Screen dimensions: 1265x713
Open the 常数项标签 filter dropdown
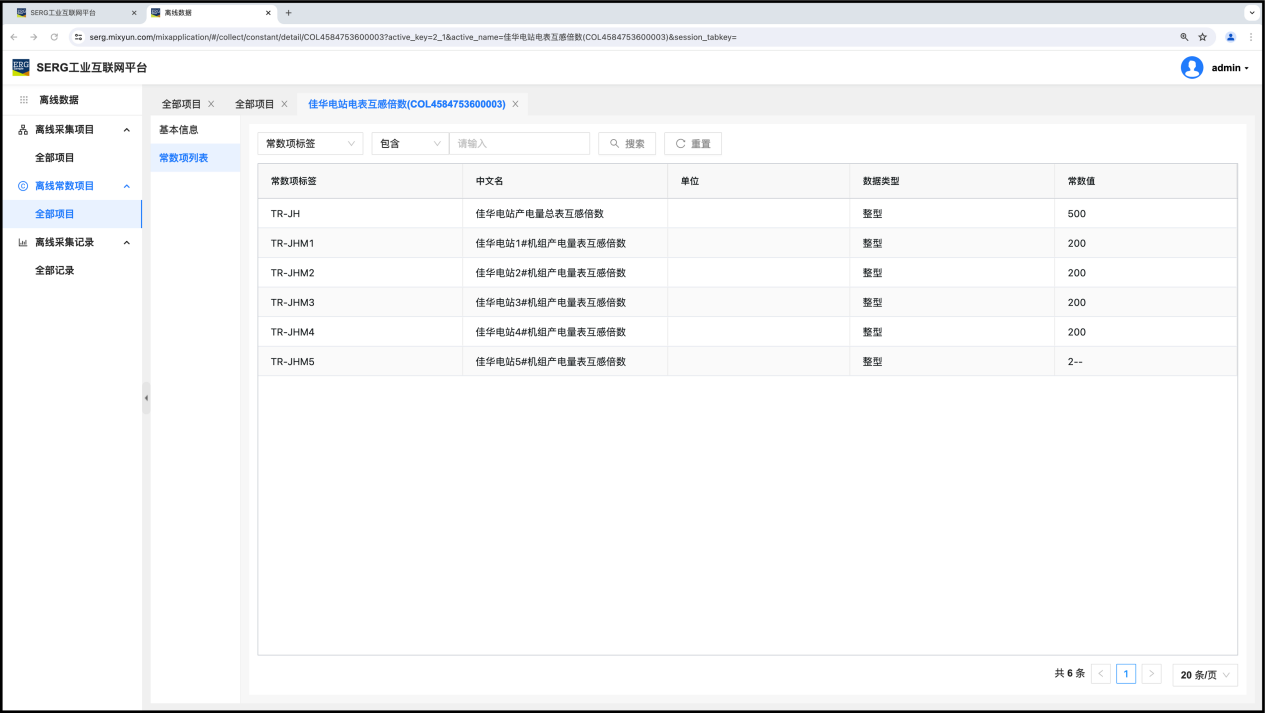tap(310, 144)
